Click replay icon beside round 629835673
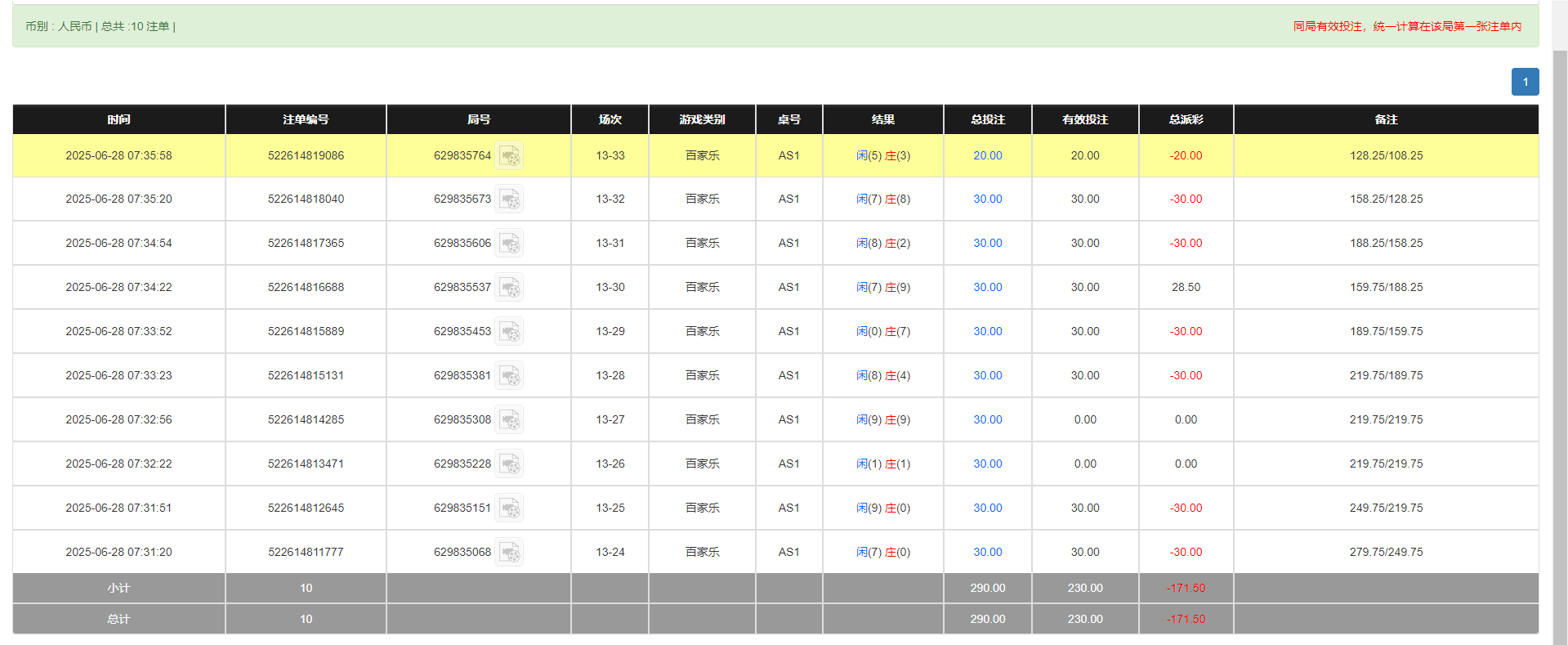 [509, 199]
